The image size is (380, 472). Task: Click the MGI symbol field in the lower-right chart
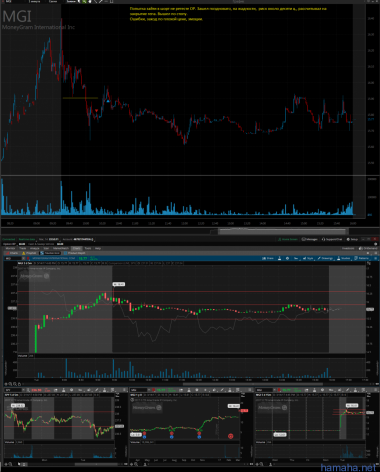click(x=264, y=390)
